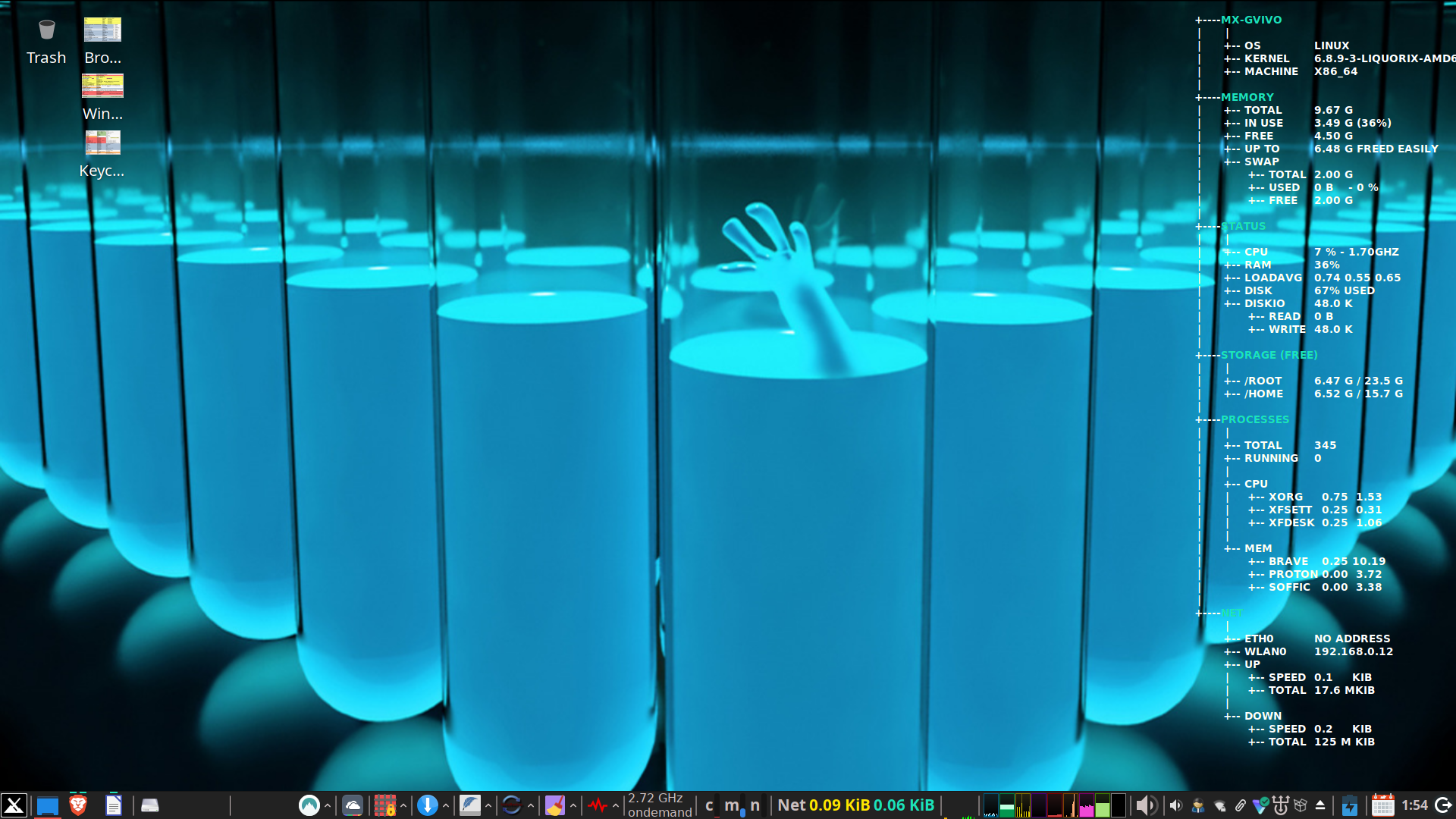Click the '0.74 0.55 0.65' loadavg value
Viewport: 1456px width, 819px height.
tap(1357, 278)
